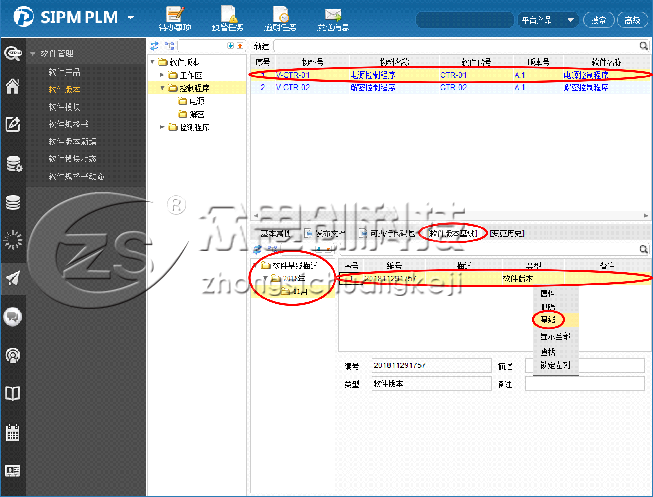Open the SIPM PLM dropdown arrow

click(131, 18)
